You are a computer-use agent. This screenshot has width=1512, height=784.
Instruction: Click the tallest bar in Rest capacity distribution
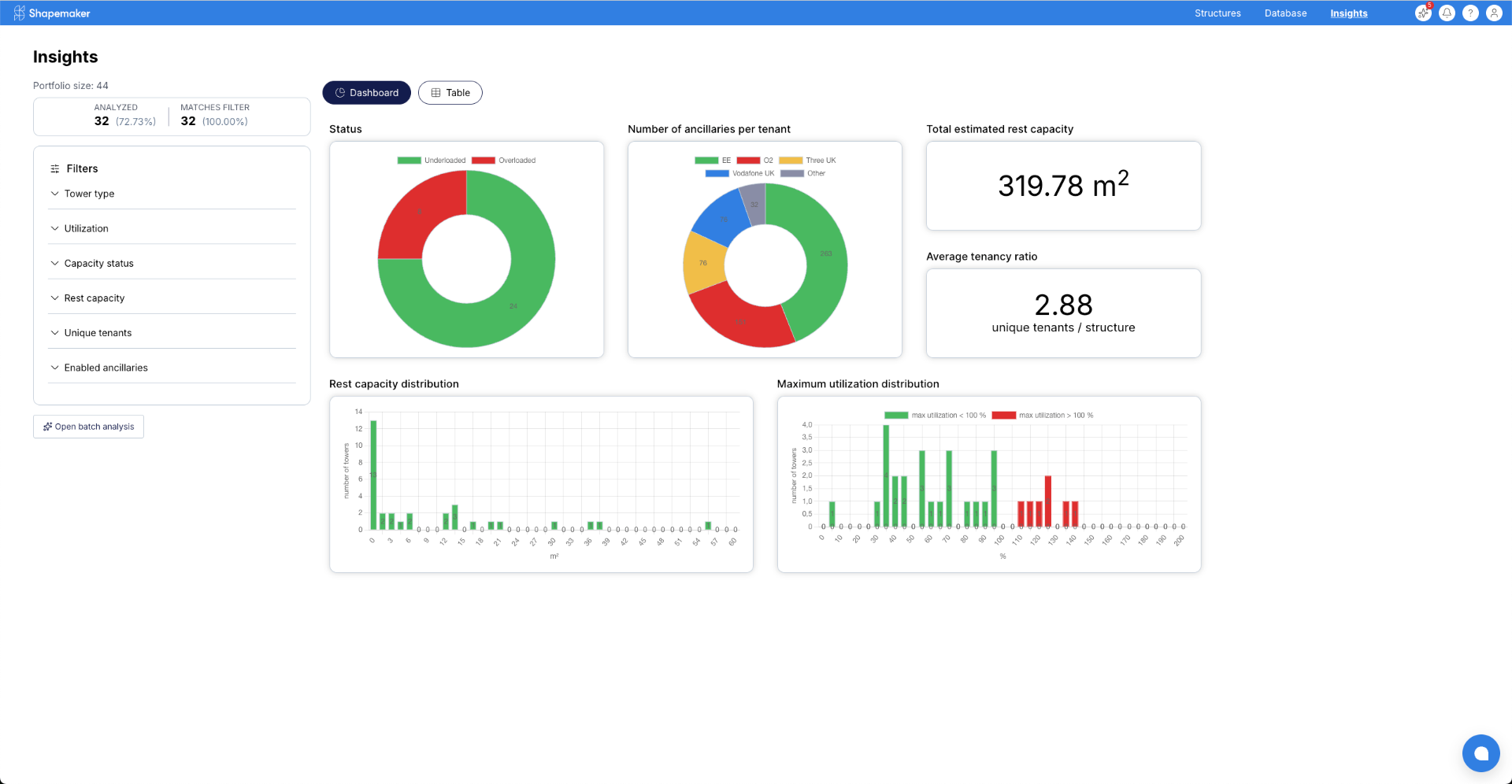(x=373, y=475)
